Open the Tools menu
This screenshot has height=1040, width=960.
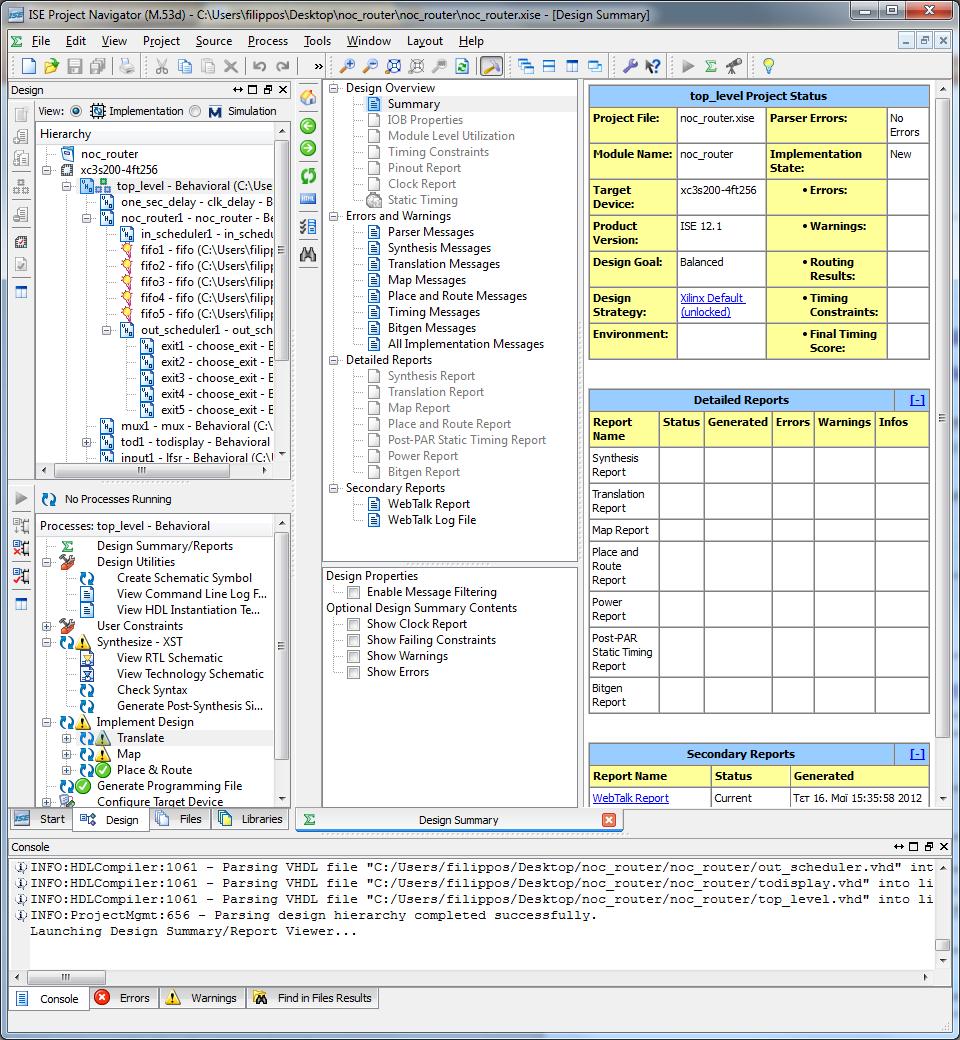pyautogui.click(x=317, y=40)
